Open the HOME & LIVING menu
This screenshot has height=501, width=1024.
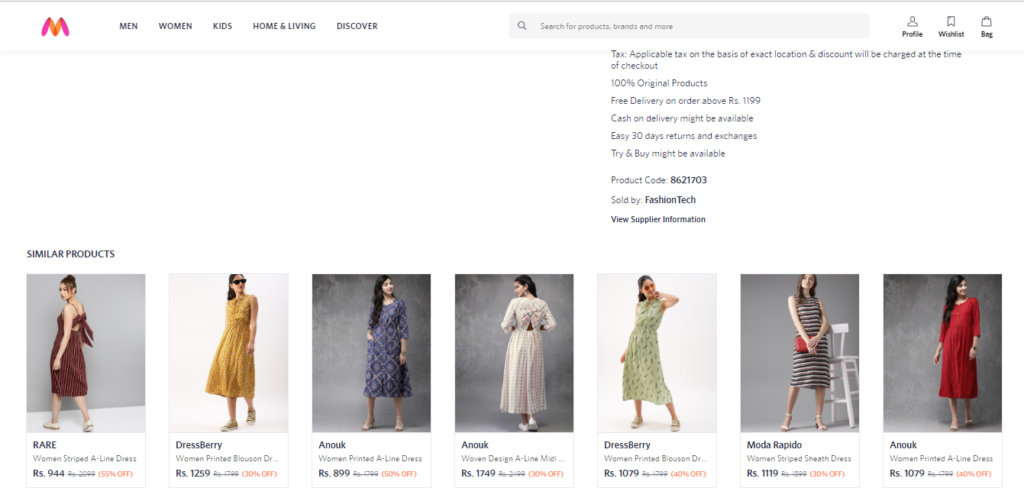[284, 26]
